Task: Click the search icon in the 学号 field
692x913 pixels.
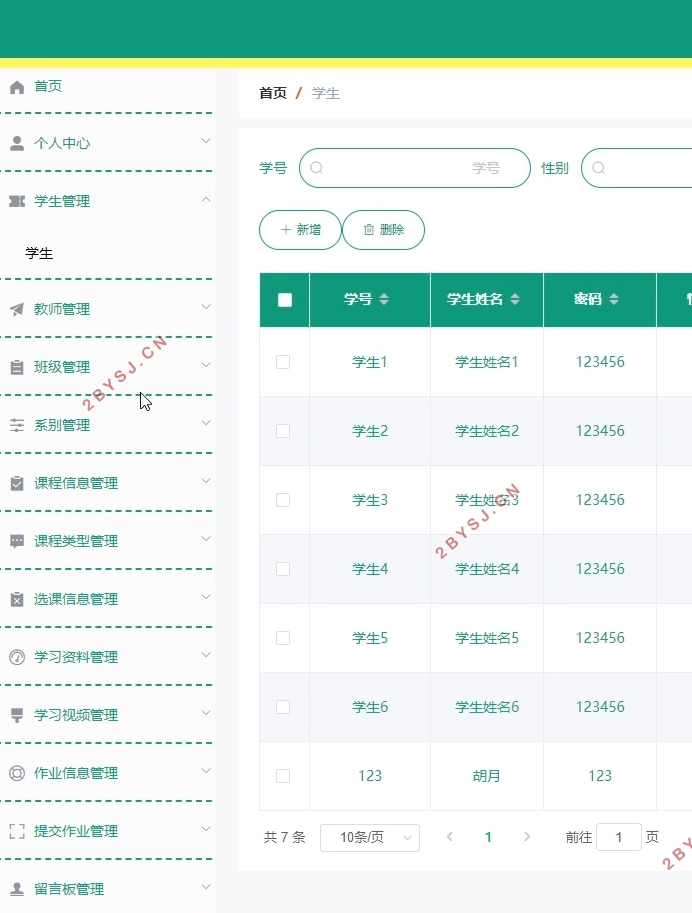Action: [316, 168]
